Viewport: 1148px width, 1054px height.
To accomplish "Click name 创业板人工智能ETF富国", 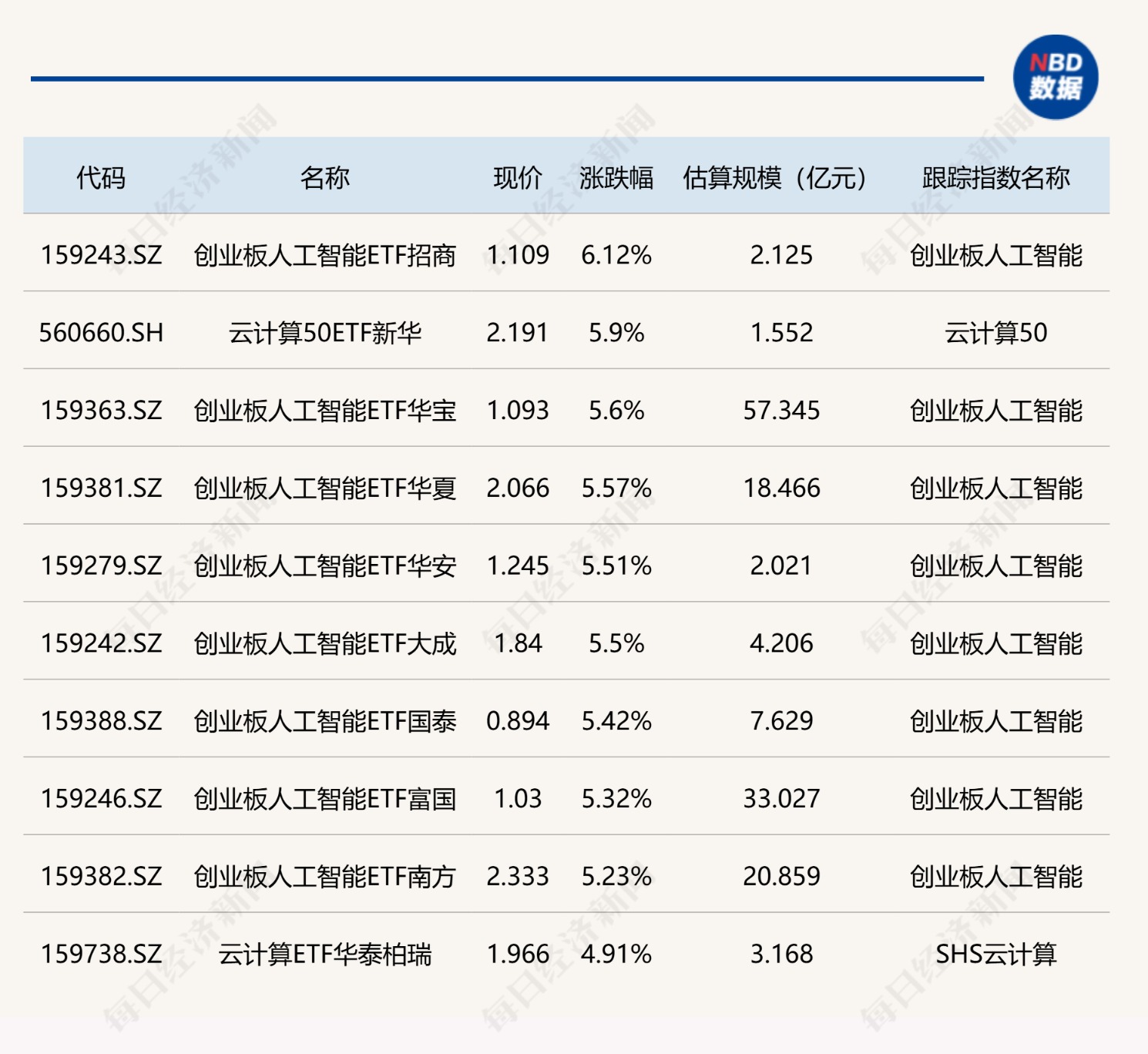I will pyautogui.click(x=325, y=799).
